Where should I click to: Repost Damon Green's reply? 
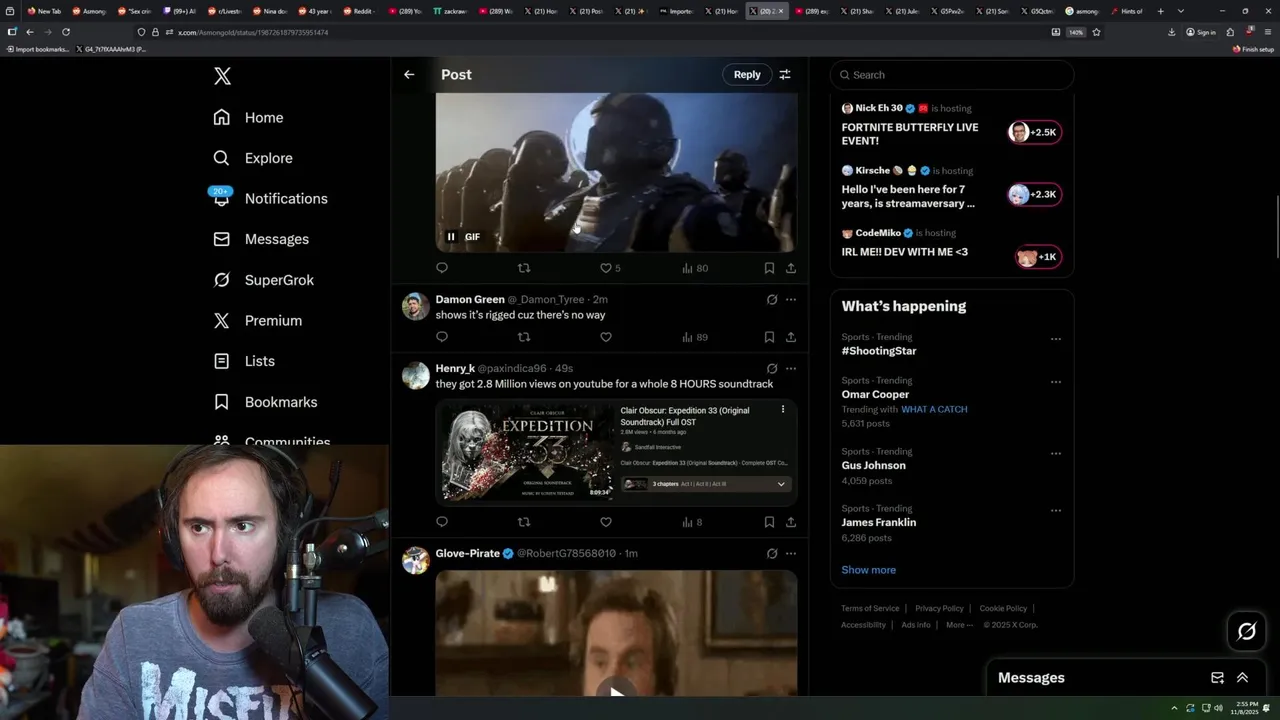coord(524,337)
